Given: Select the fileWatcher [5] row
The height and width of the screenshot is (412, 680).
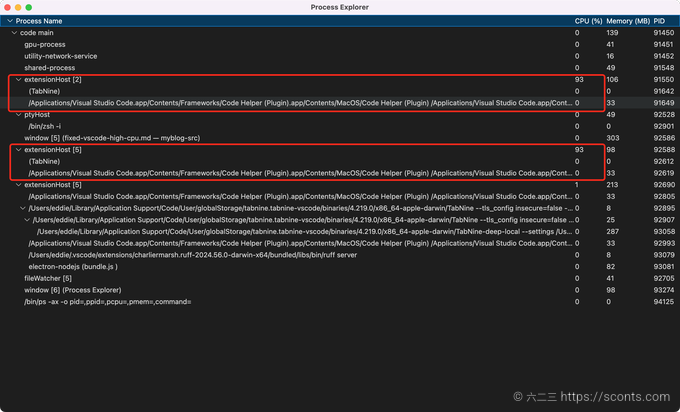Looking at the screenshot, I should (x=340, y=278).
